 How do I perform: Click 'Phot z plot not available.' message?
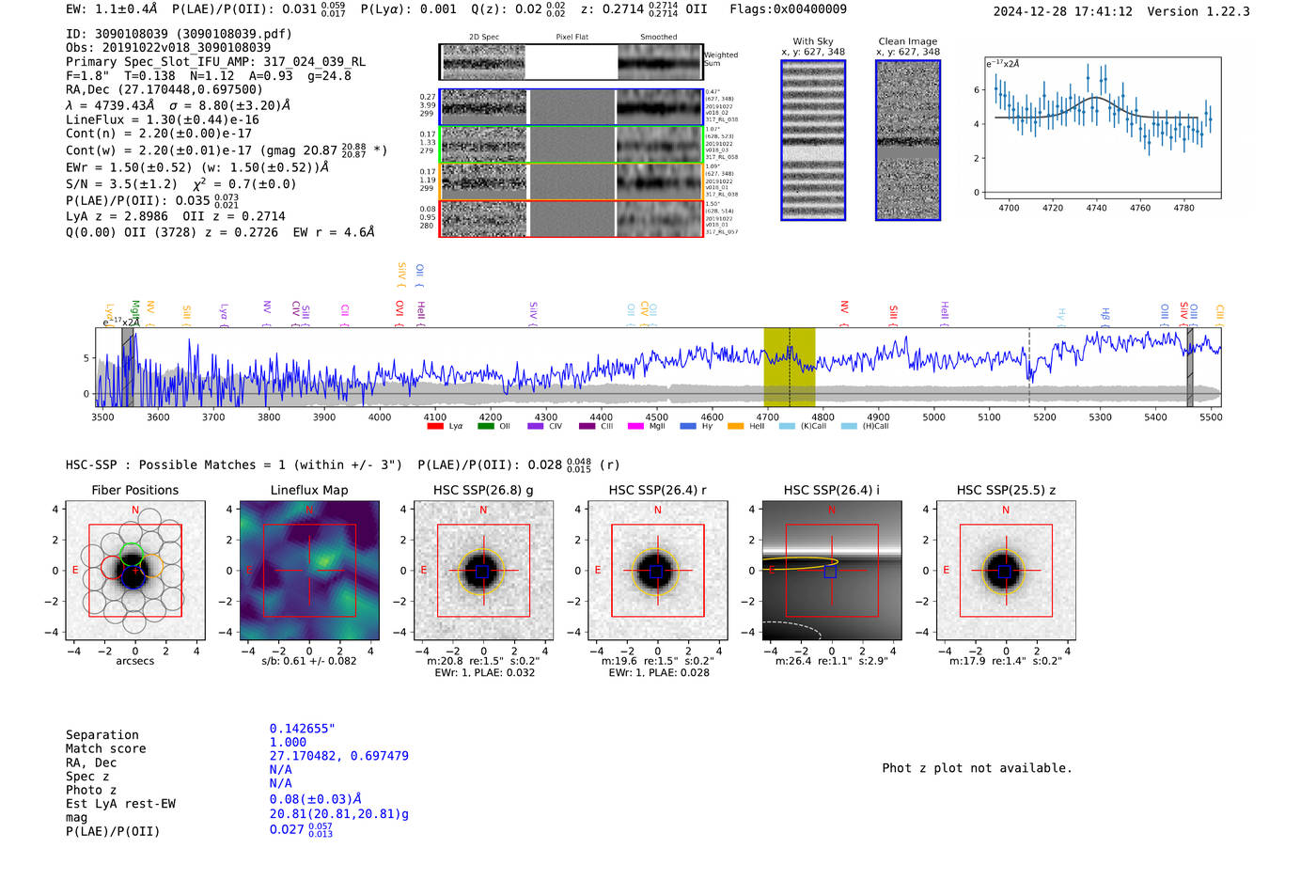click(977, 768)
